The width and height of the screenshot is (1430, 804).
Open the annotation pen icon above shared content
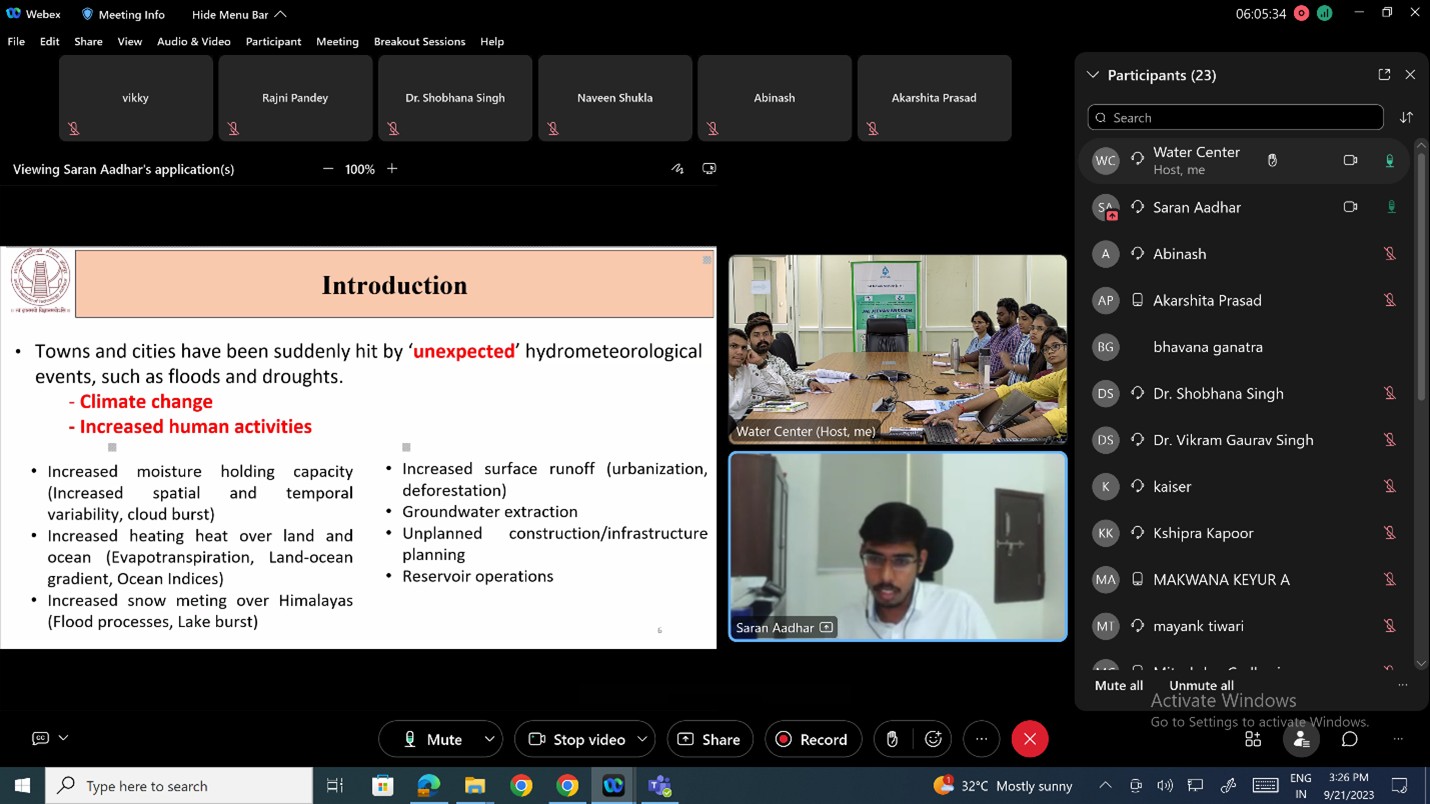(677, 169)
